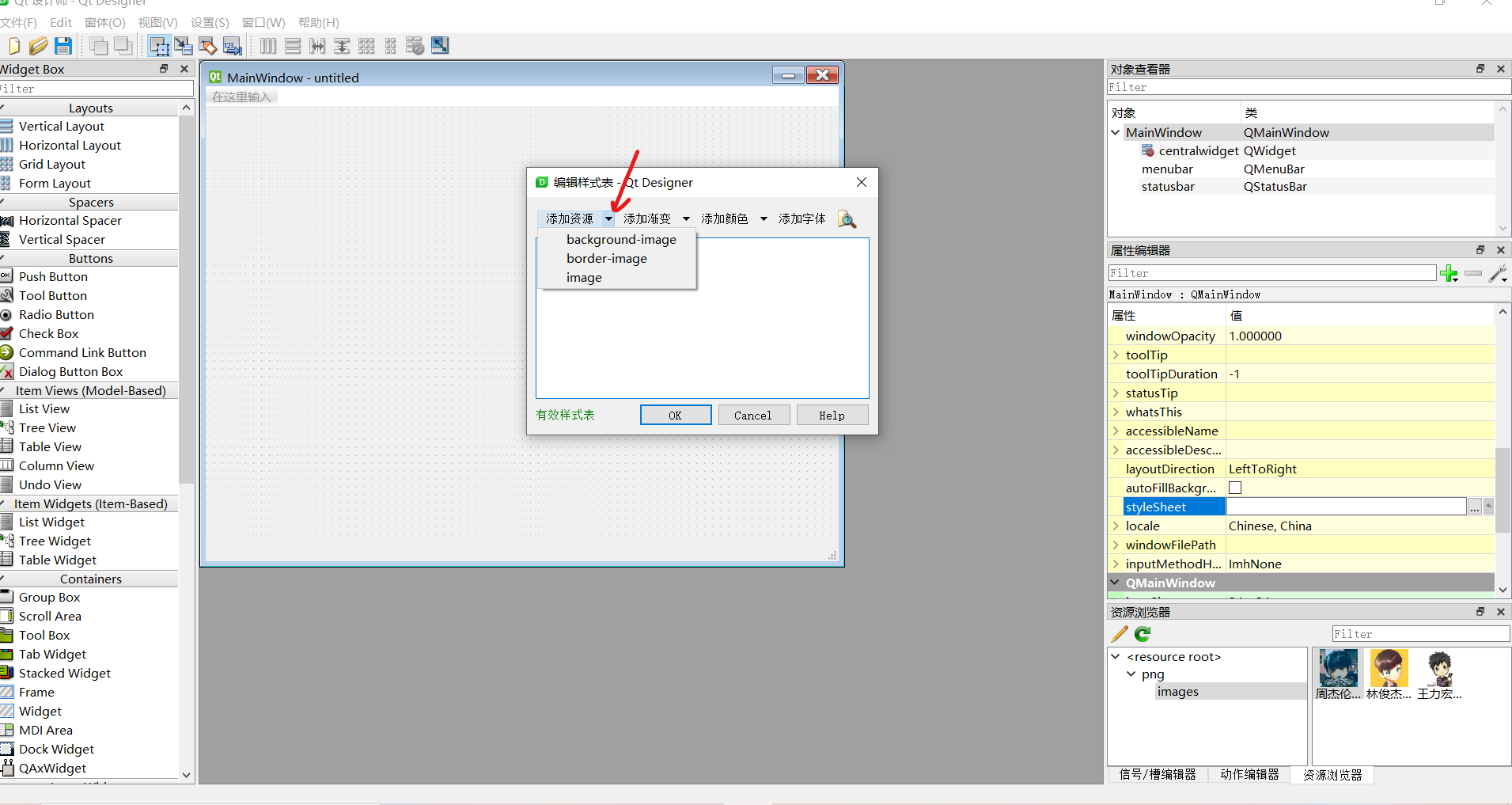1512x805 pixels.
Task: Switch to the 动作编辑器 tab
Action: point(1249,775)
